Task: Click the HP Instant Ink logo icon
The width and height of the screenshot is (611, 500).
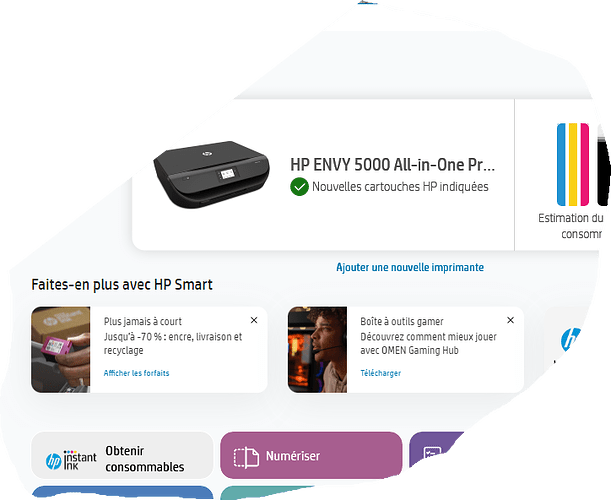Action: (71, 460)
